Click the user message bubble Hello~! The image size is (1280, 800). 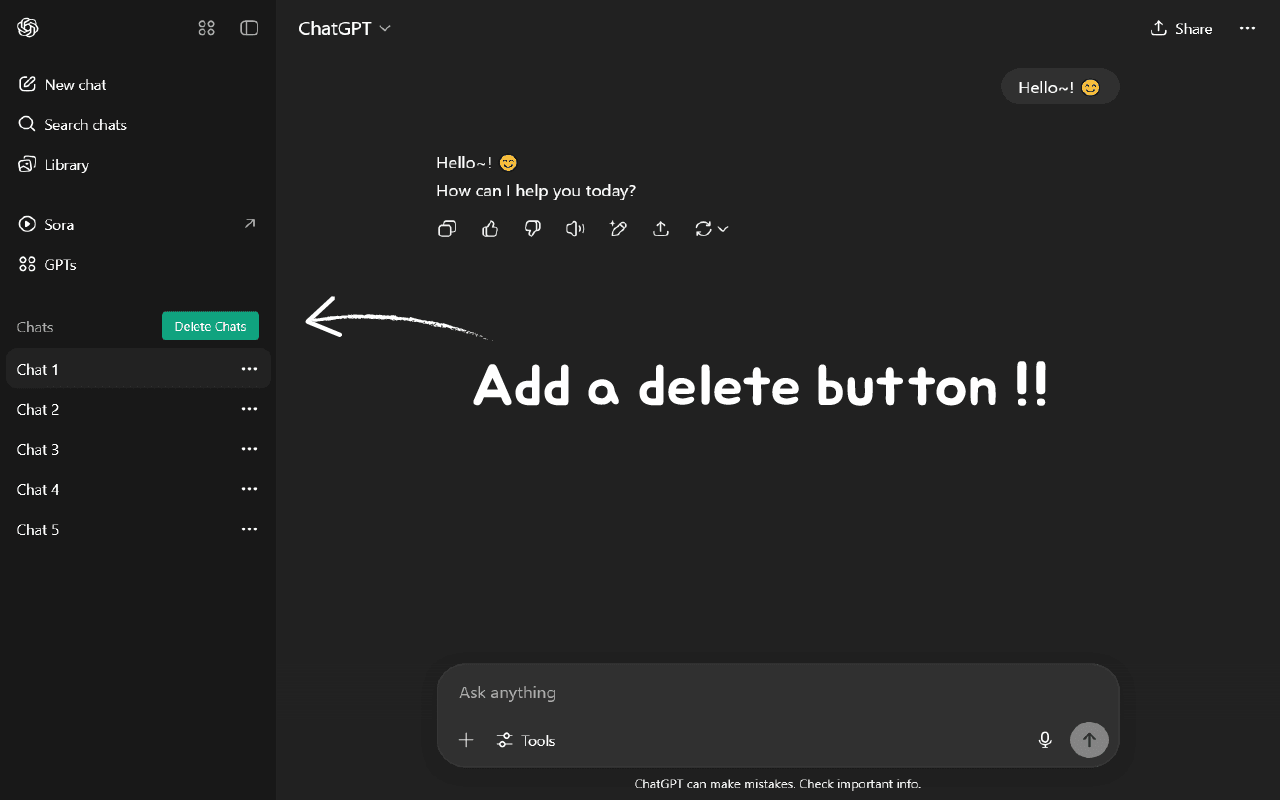pos(1060,87)
